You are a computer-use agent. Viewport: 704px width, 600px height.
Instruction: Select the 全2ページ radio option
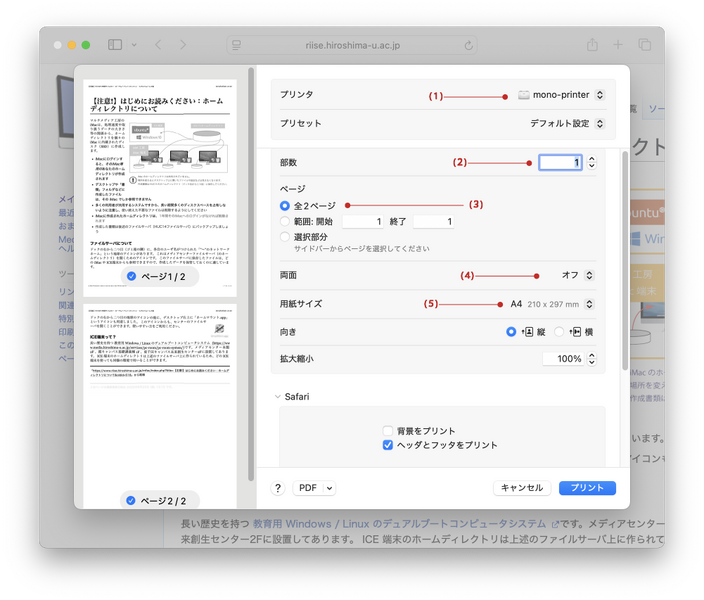(x=286, y=204)
